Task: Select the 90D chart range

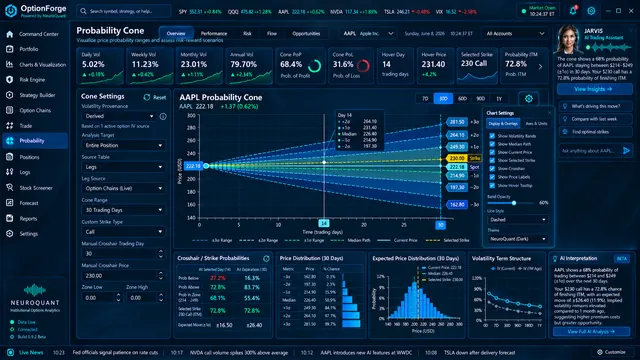Action: pyautogui.click(x=480, y=99)
